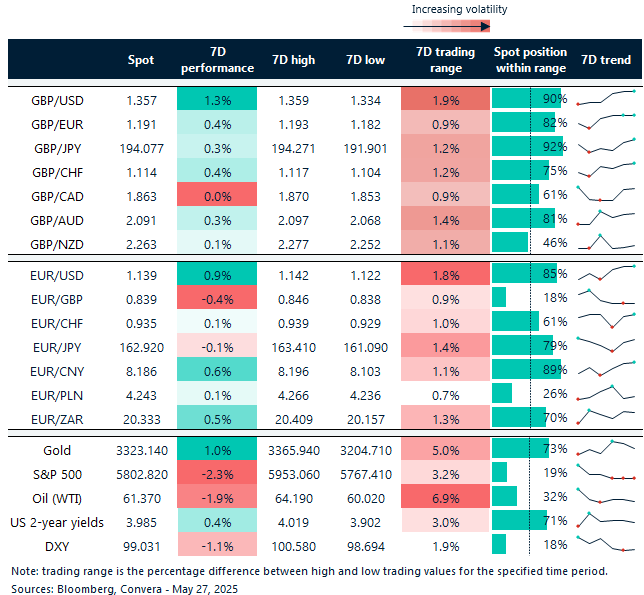Select the GBP/EUR spot value 1.191
The image size is (644, 595).
141,124
